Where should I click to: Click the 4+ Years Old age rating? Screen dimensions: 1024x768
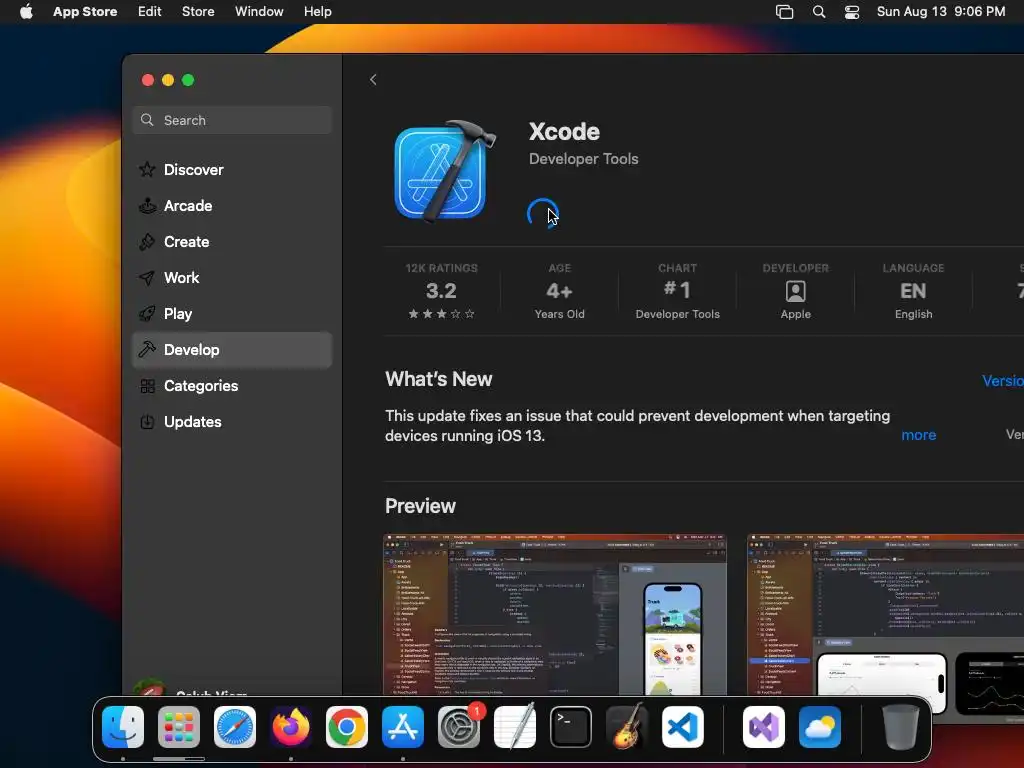point(560,291)
